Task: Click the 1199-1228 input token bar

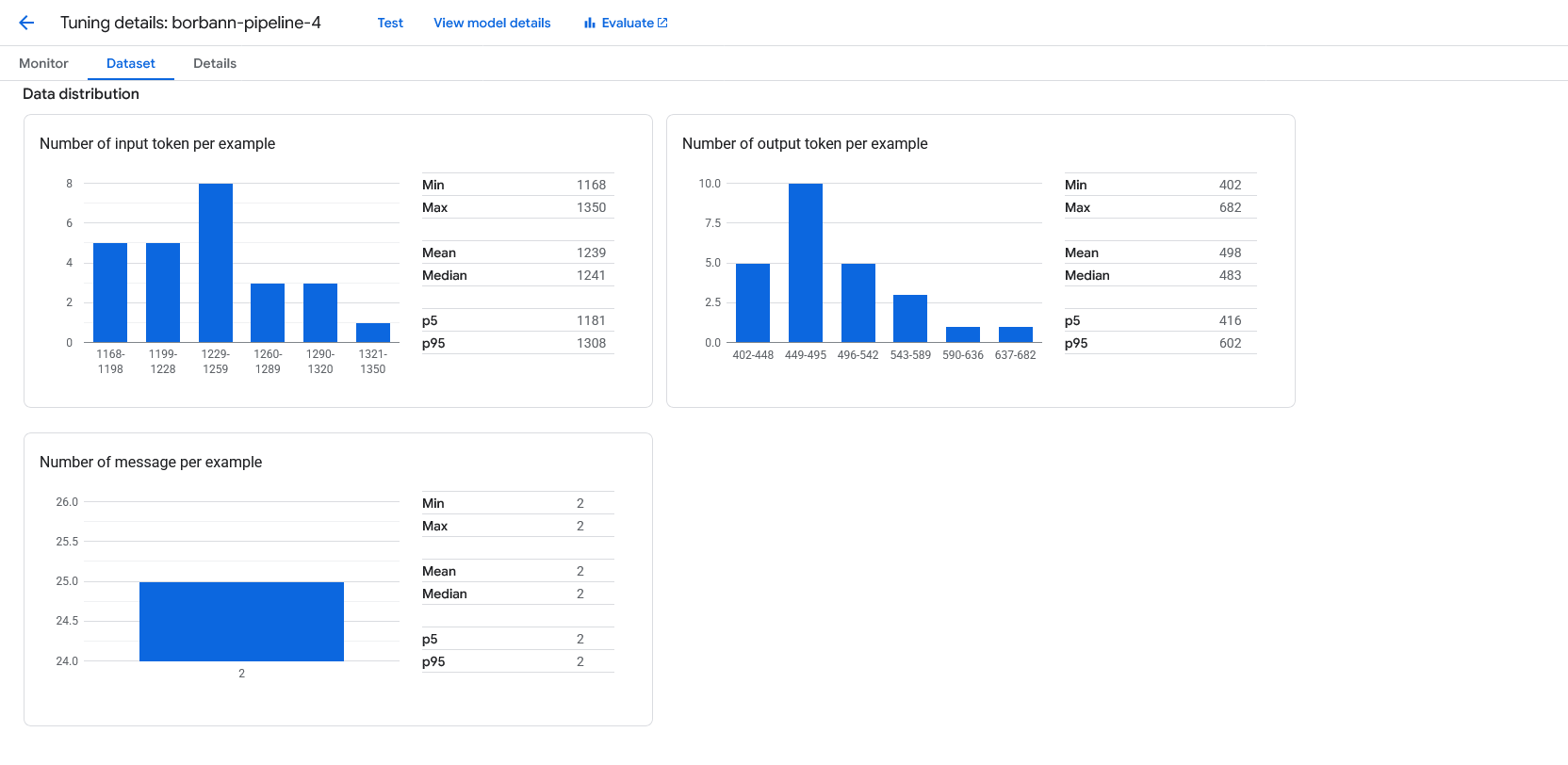Action: pyautogui.click(x=163, y=293)
